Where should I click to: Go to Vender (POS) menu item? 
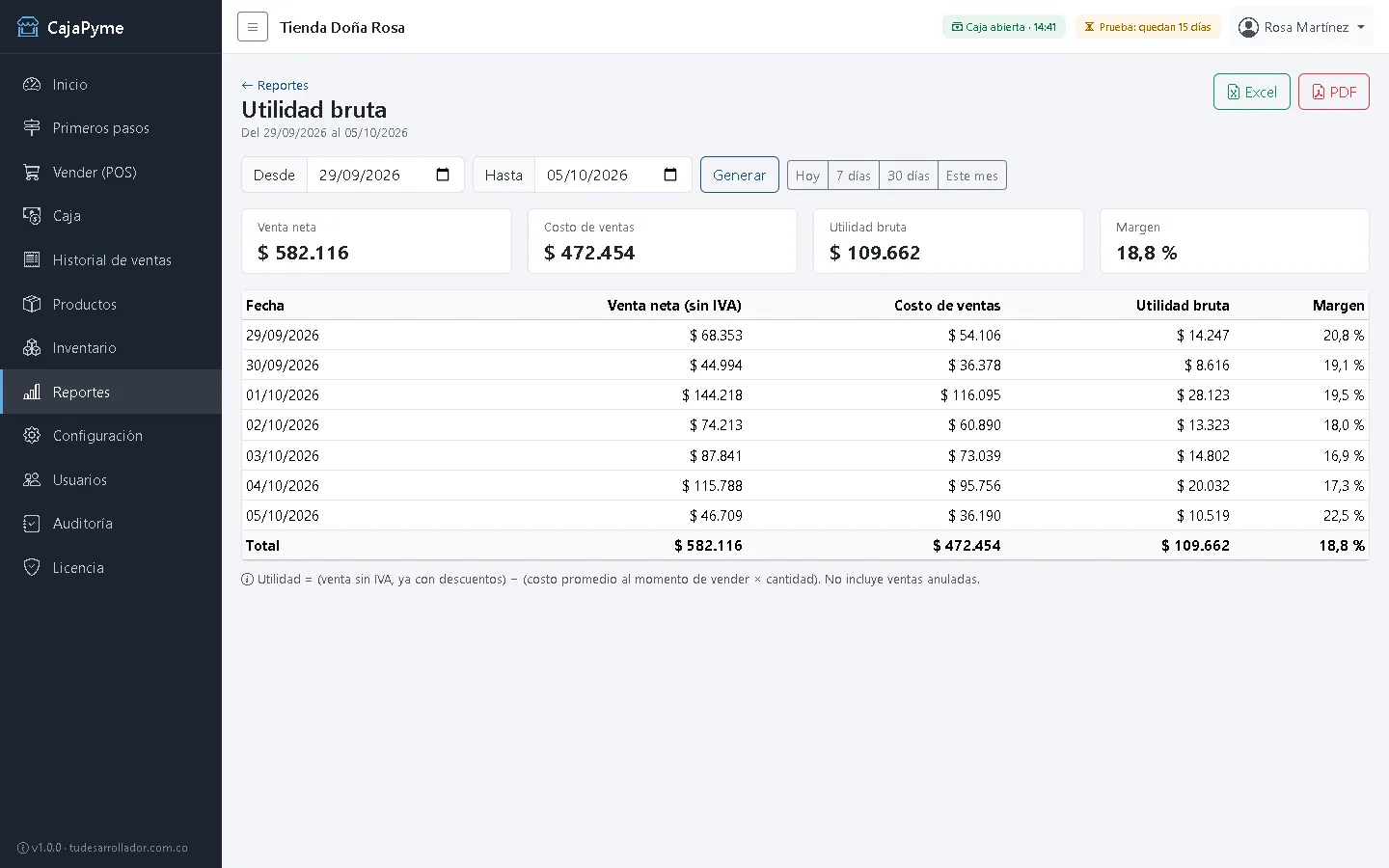[x=111, y=173]
